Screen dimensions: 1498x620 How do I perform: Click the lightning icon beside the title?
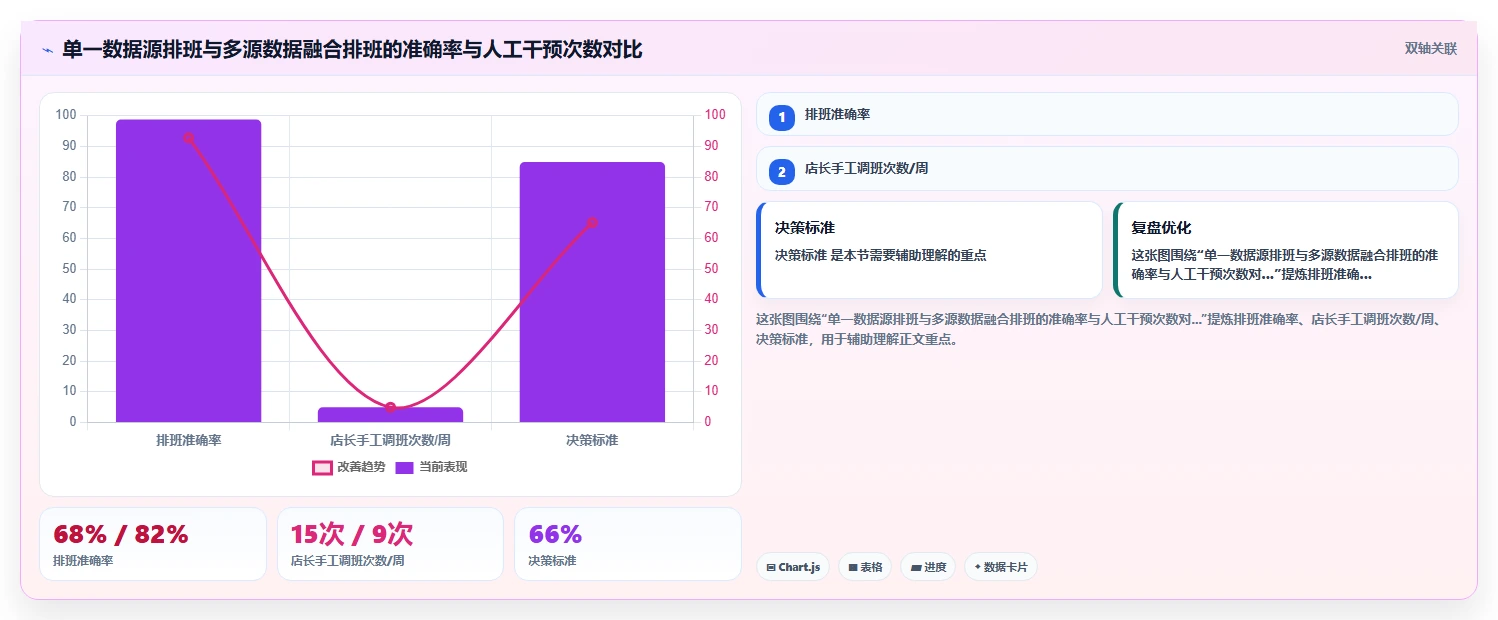(47, 49)
